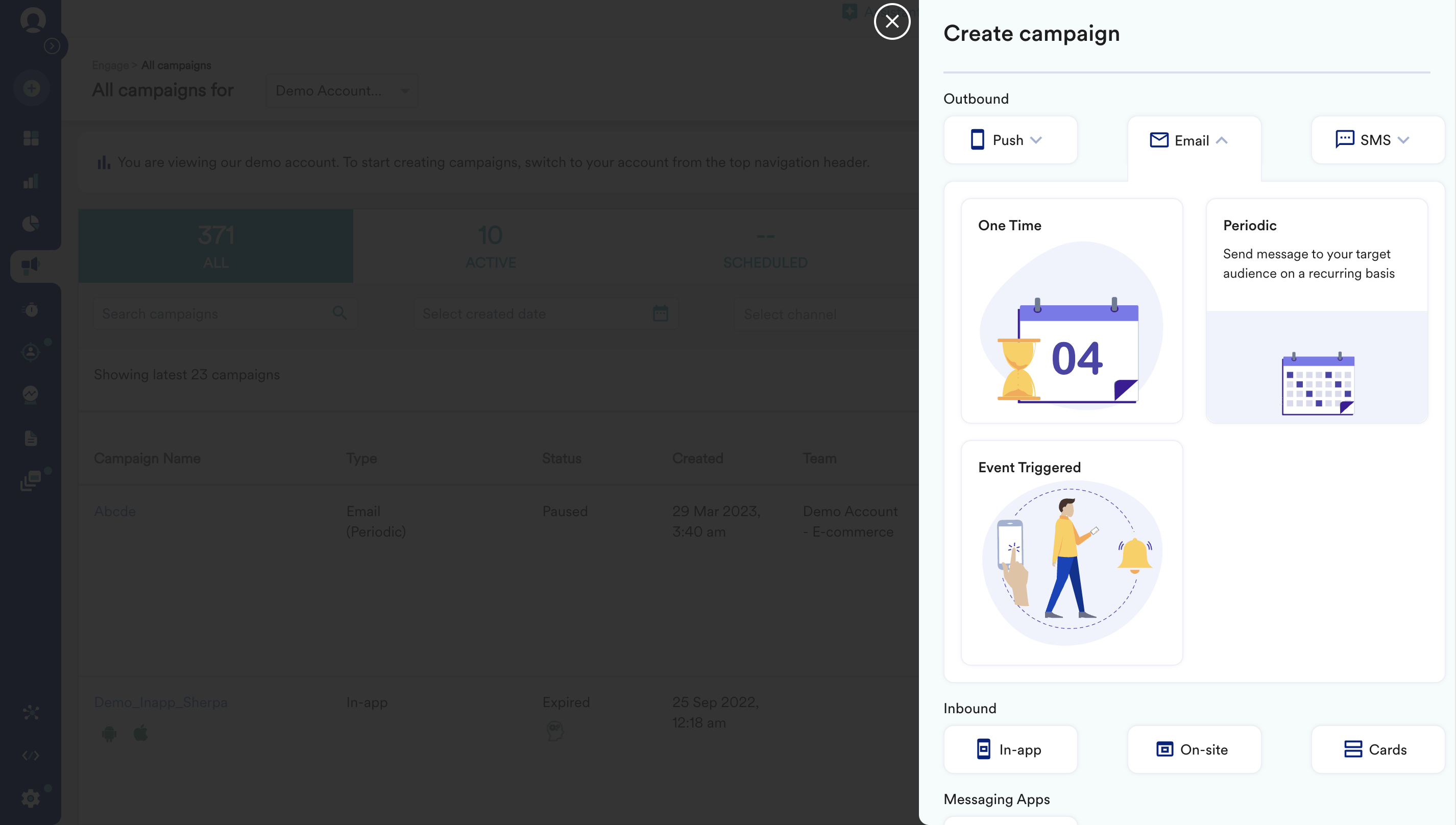Expand sidebar with the arrow toggle
This screenshot has width=1456, height=825.
(52, 46)
